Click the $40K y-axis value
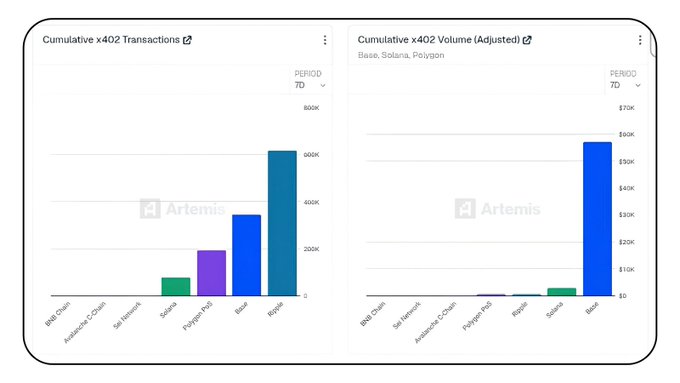 (x=627, y=188)
